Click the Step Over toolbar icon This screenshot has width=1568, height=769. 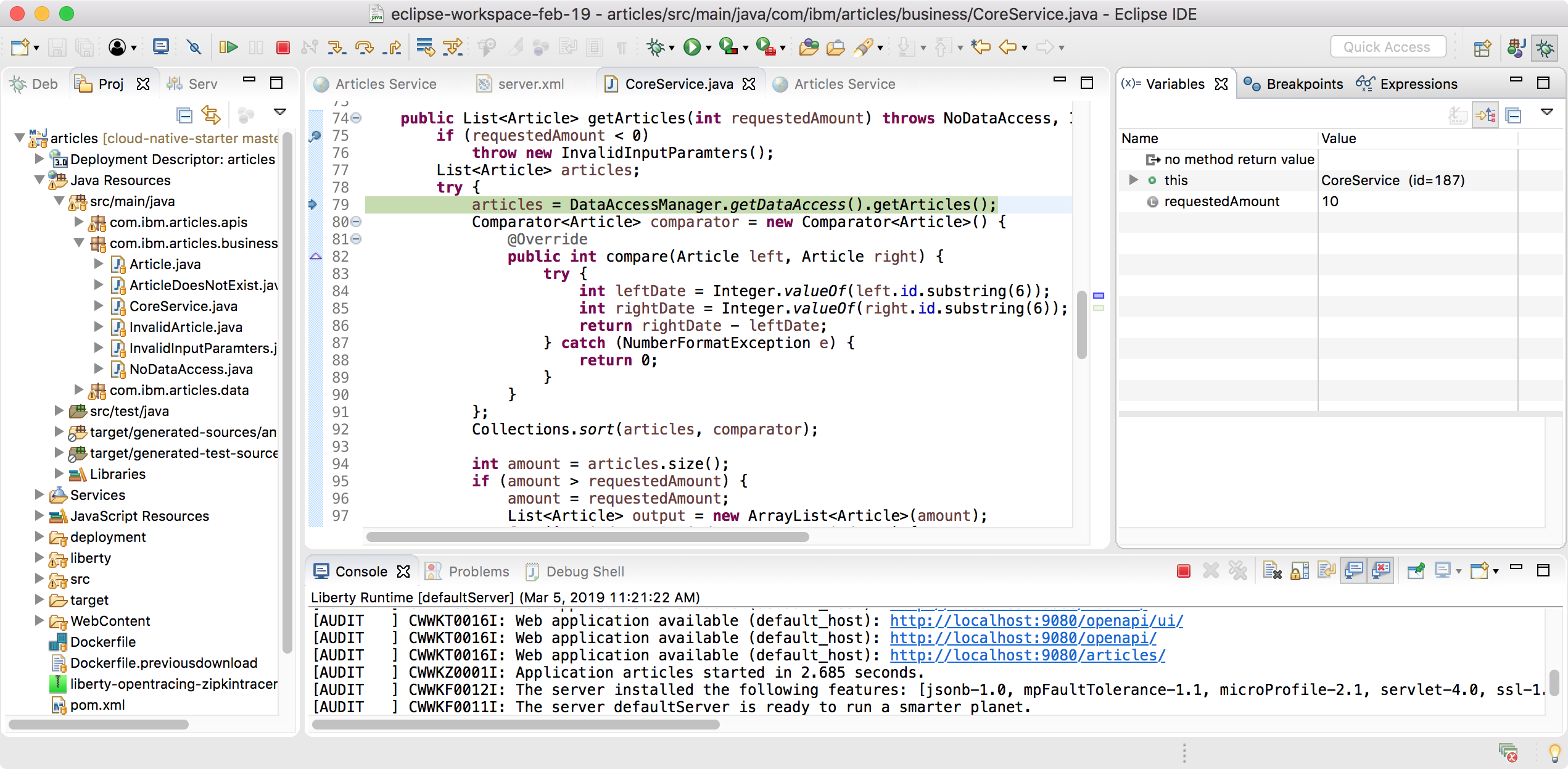[x=365, y=47]
